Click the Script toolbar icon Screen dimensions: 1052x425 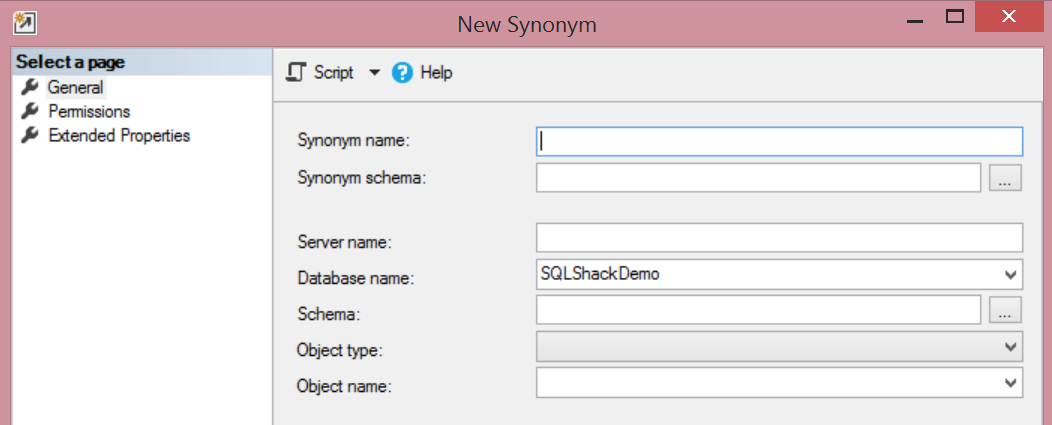point(297,72)
